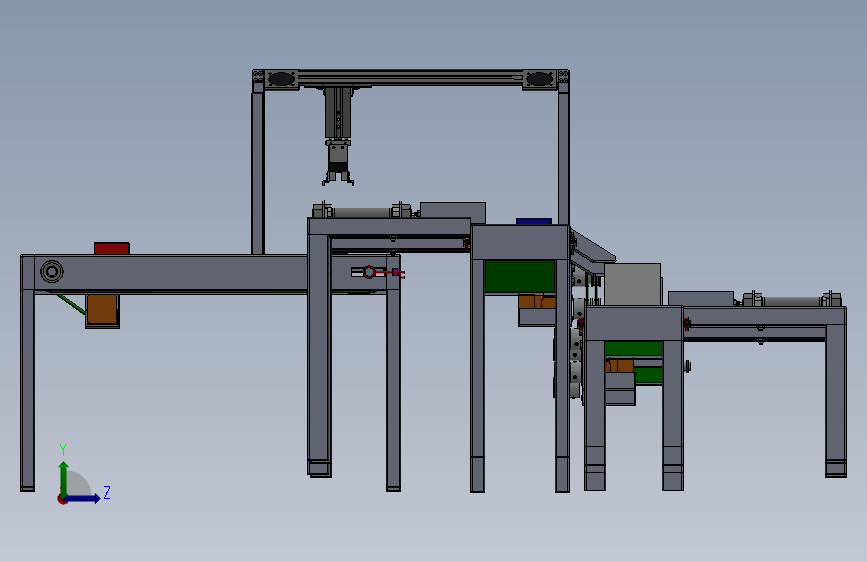Viewport: 867px width, 562px height.
Task: Click the right black oval on the gantry beam
Action: 539,79
